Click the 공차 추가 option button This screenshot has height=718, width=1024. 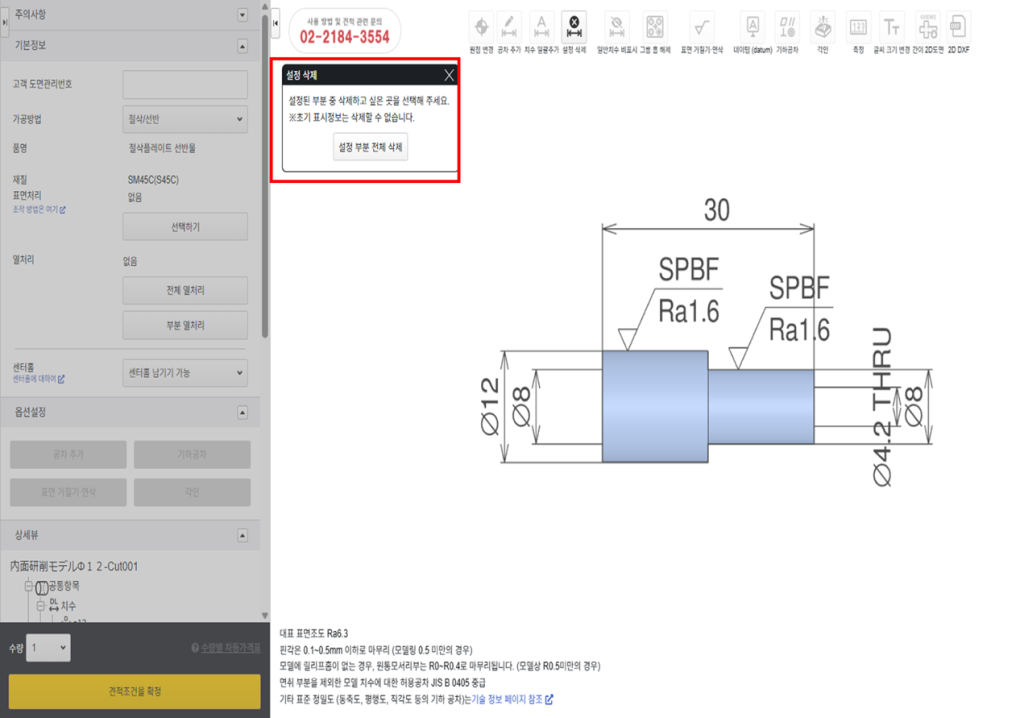68,455
